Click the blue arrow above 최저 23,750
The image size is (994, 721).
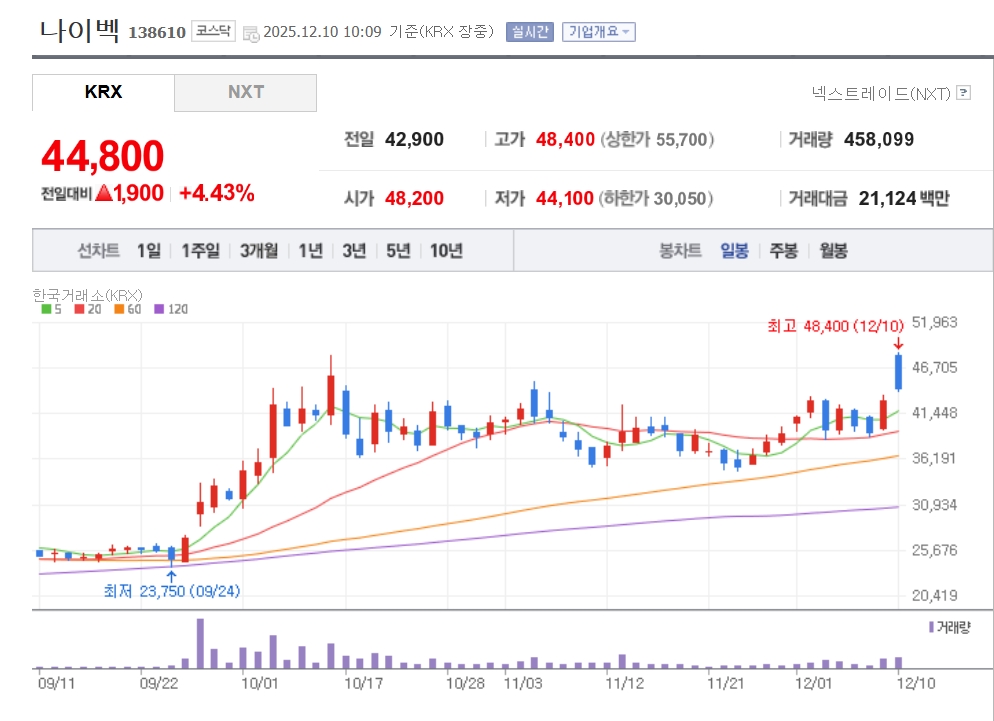pyautogui.click(x=171, y=575)
